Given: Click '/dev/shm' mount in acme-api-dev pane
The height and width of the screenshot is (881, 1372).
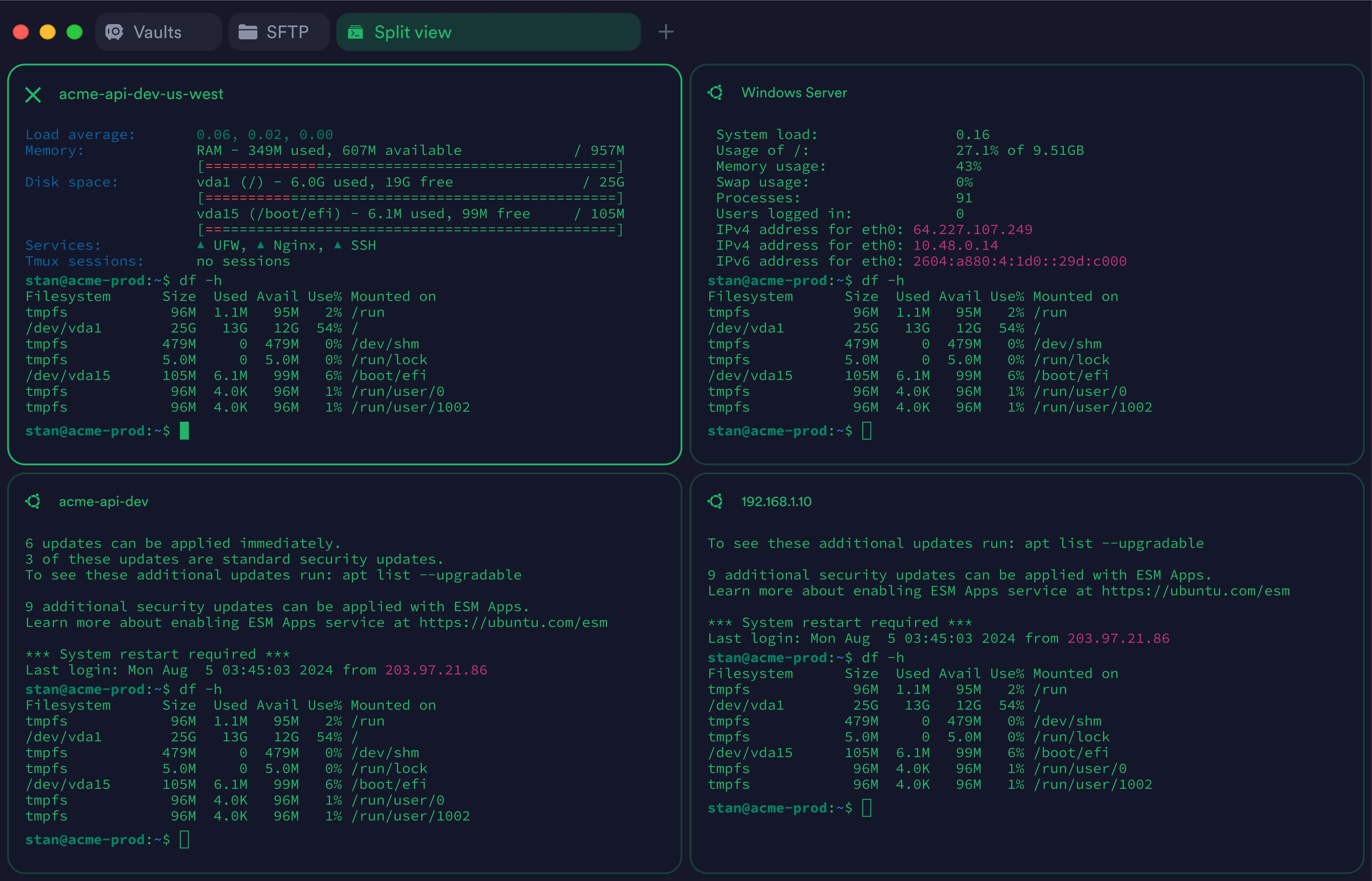Looking at the screenshot, I should click(385, 754).
